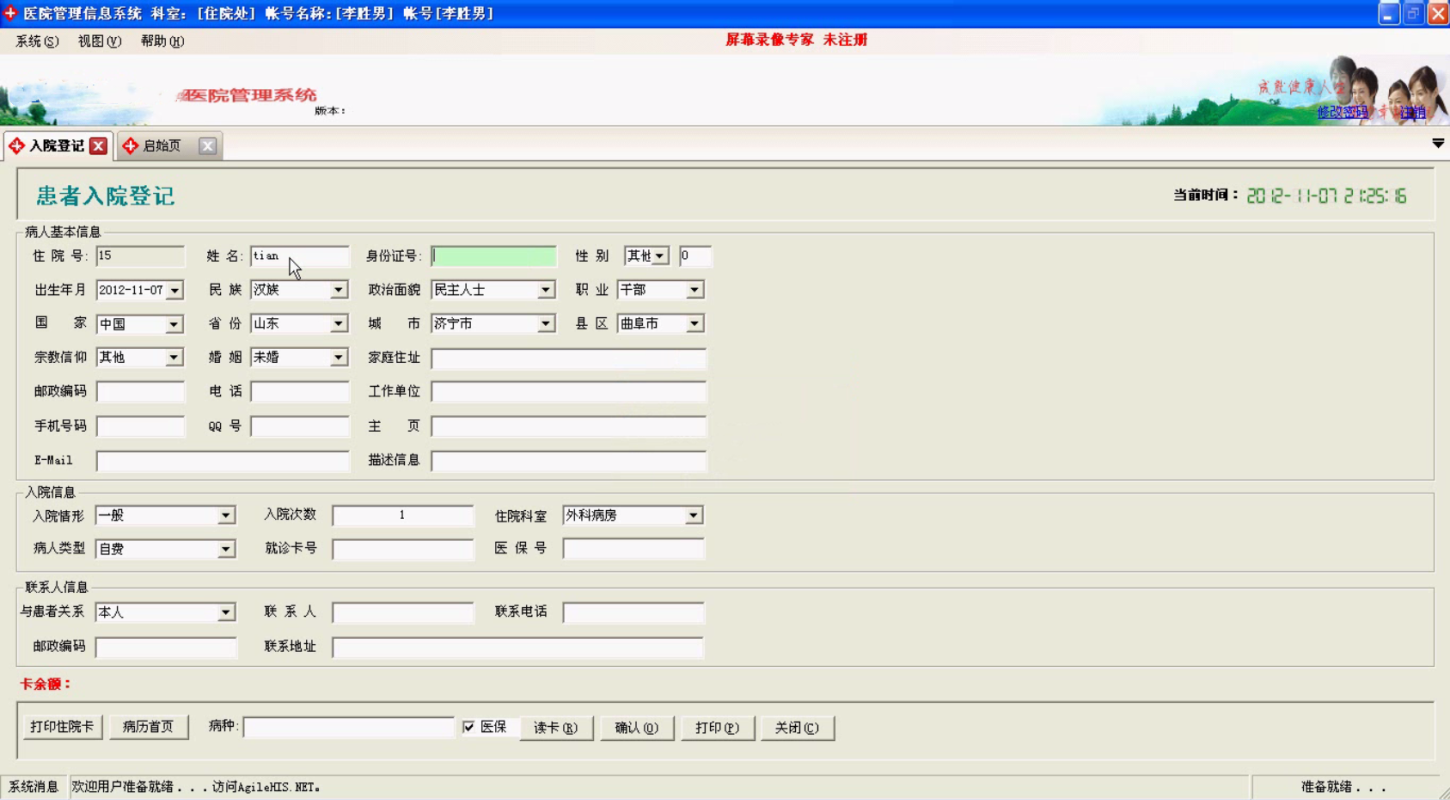Open the tab list arrow at far right
The height and width of the screenshot is (800, 1450).
pyautogui.click(x=1437, y=144)
